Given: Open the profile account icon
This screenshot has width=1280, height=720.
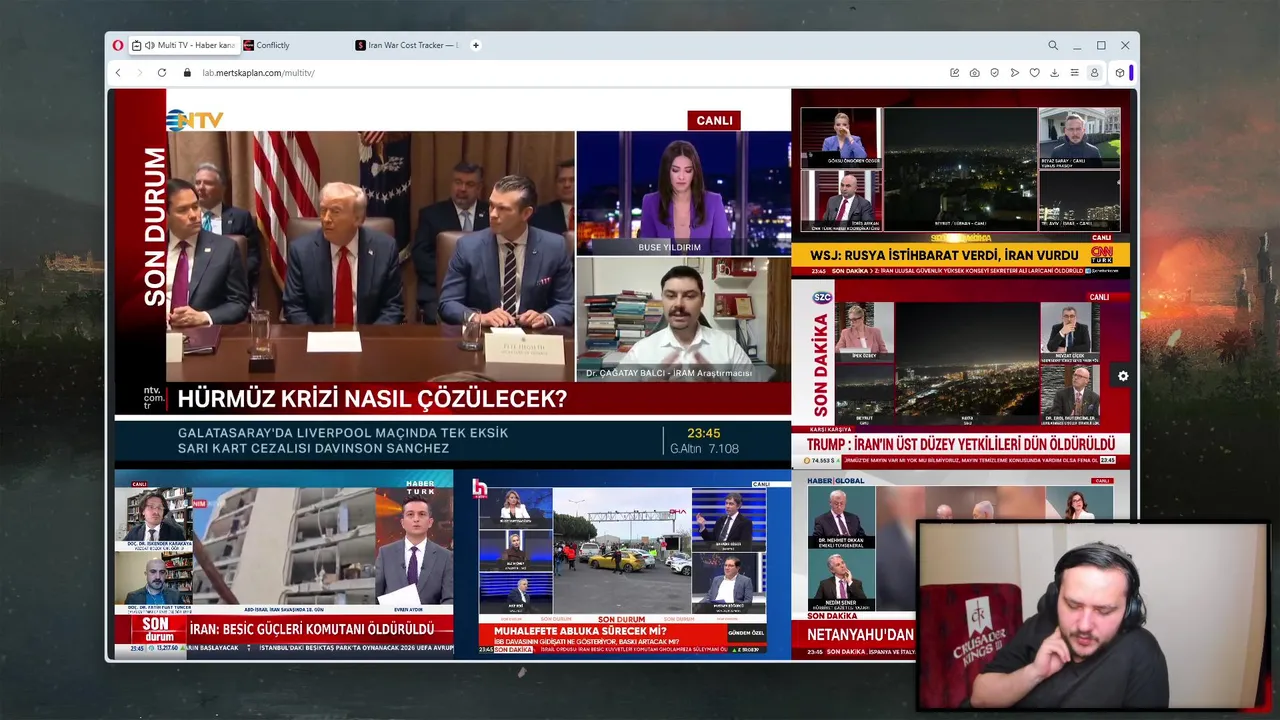Looking at the screenshot, I should click(1094, 73).
